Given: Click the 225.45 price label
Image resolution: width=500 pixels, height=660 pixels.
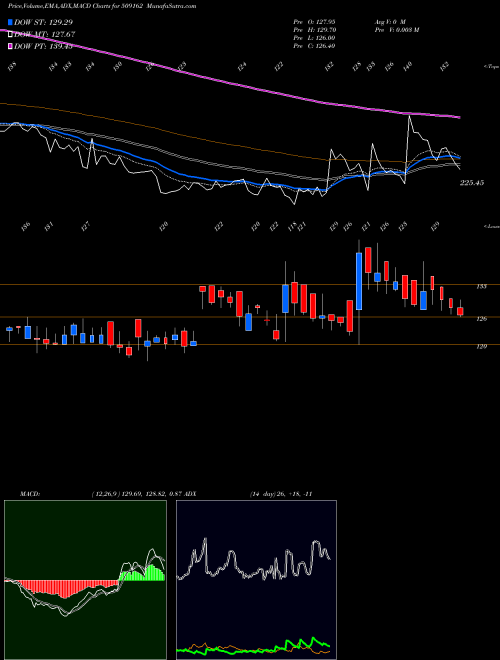Looking at the screenshot, I should coord(472,183).
